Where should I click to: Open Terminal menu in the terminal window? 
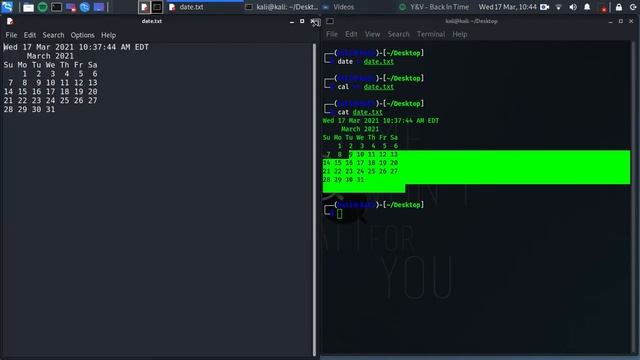coord(431,34)
